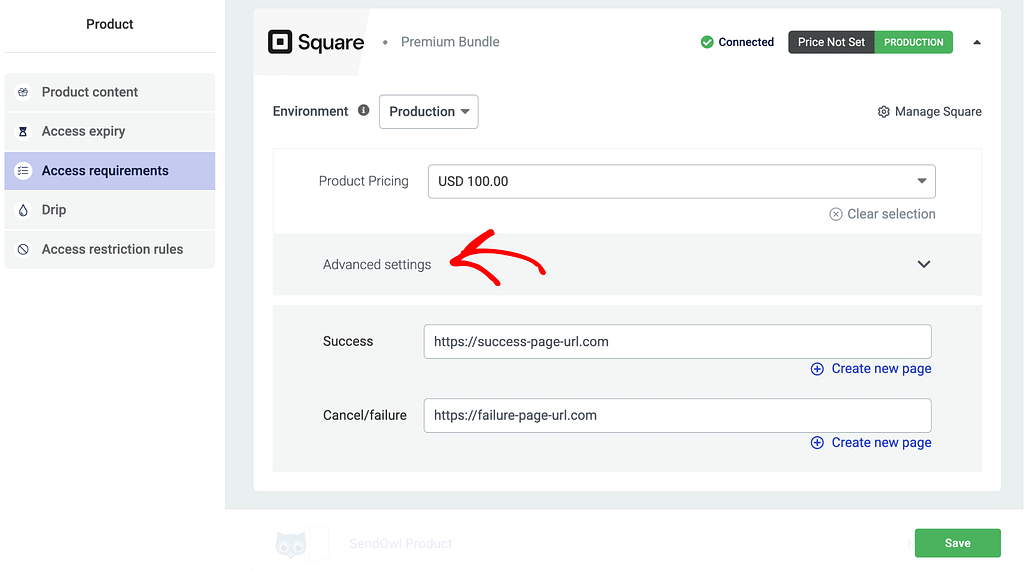Click the Manage Square gear icon

tap(883, 112)
